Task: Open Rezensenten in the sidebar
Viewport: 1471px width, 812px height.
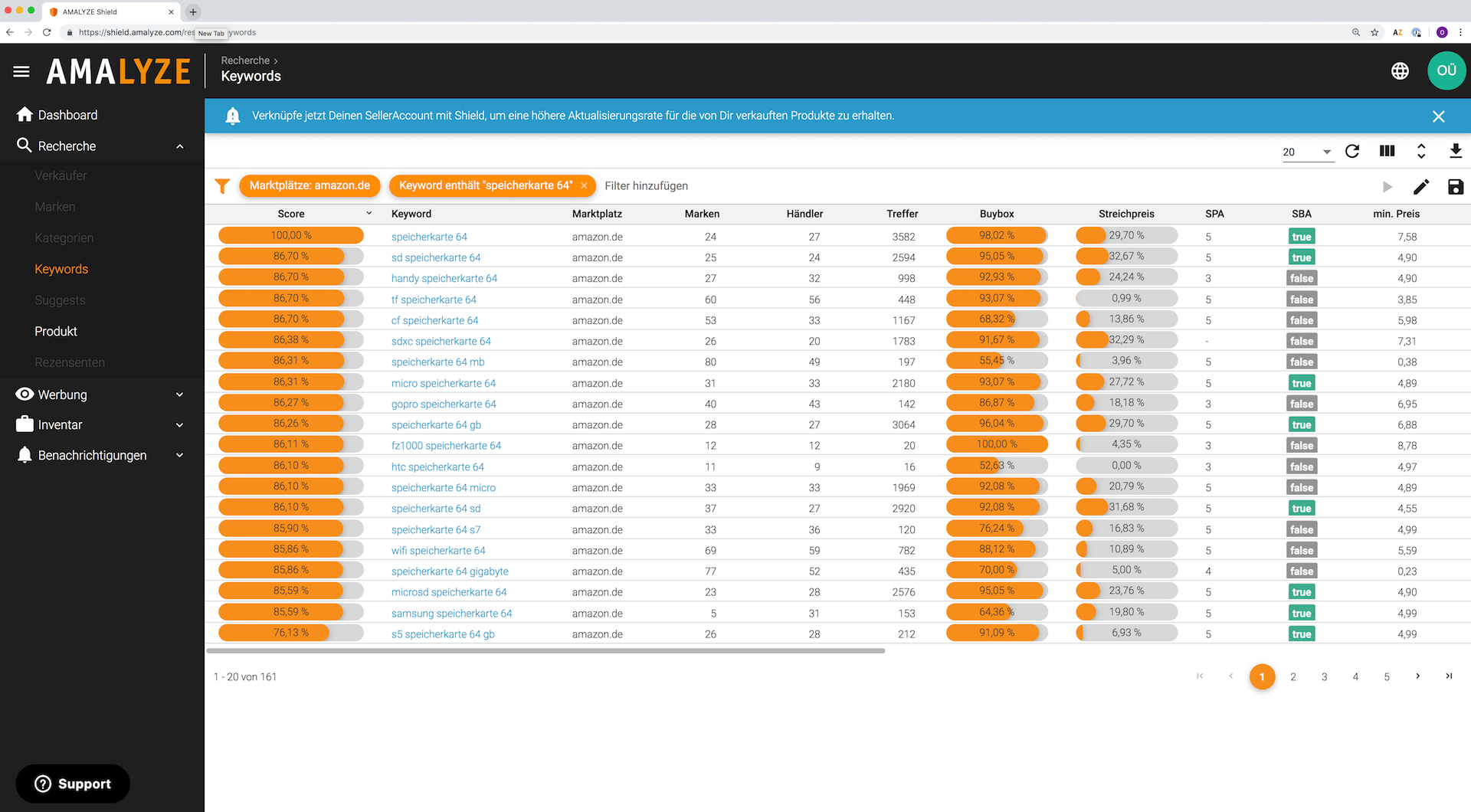Action: click(x=70, y=362)
